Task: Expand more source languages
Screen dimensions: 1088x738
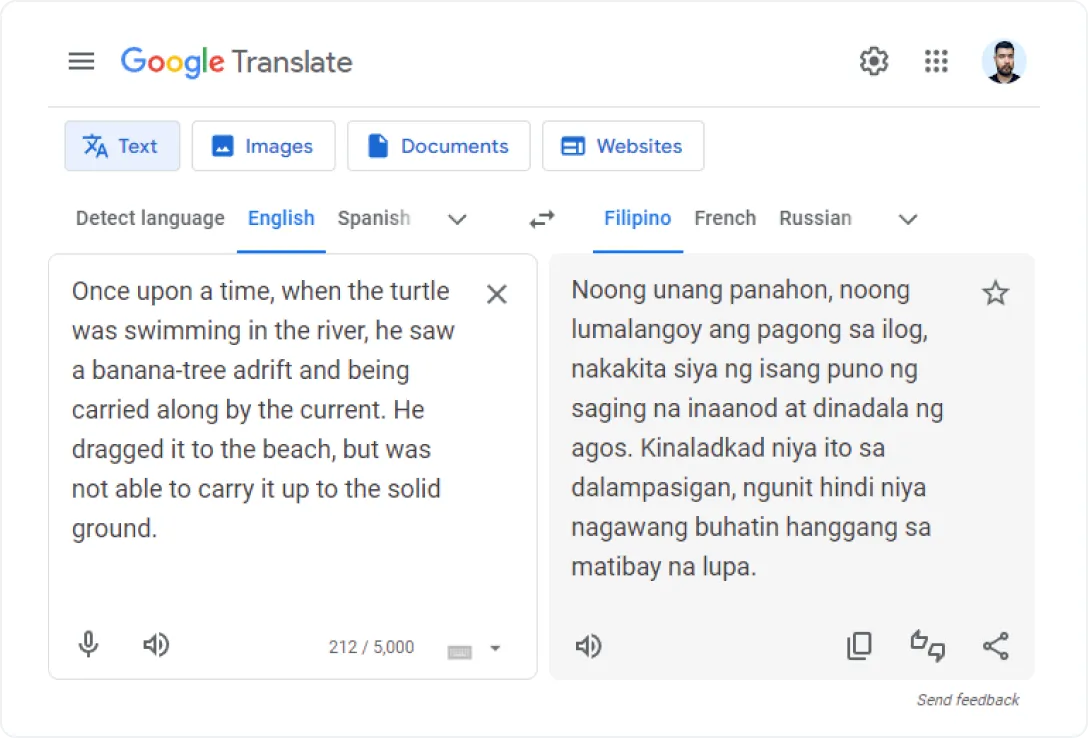Action: pos(457,219)
